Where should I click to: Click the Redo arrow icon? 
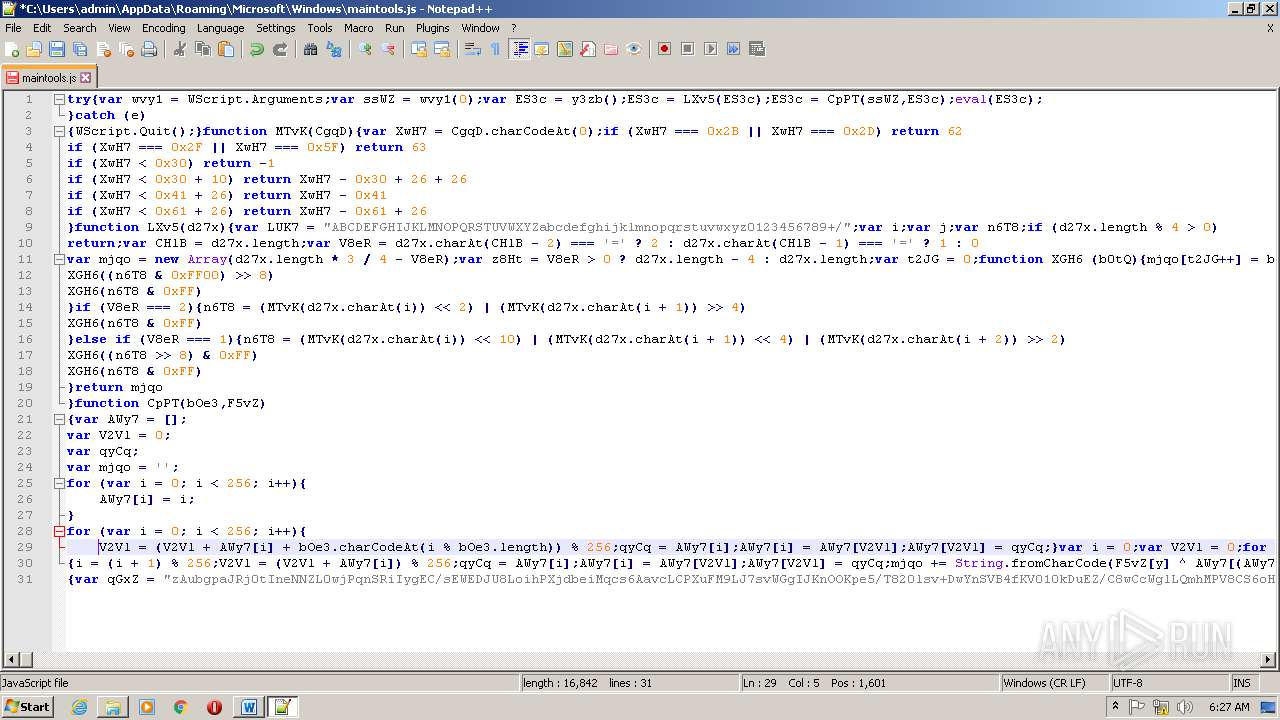click(x=280, y=49)
